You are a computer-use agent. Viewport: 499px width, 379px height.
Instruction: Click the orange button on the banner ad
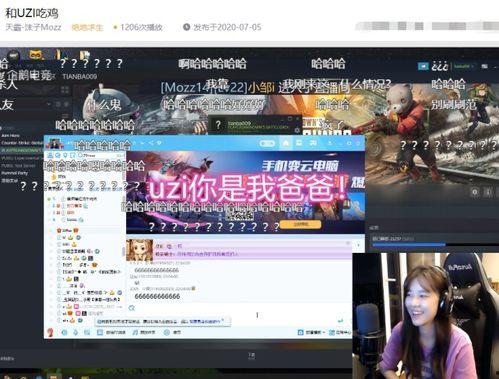300,224
